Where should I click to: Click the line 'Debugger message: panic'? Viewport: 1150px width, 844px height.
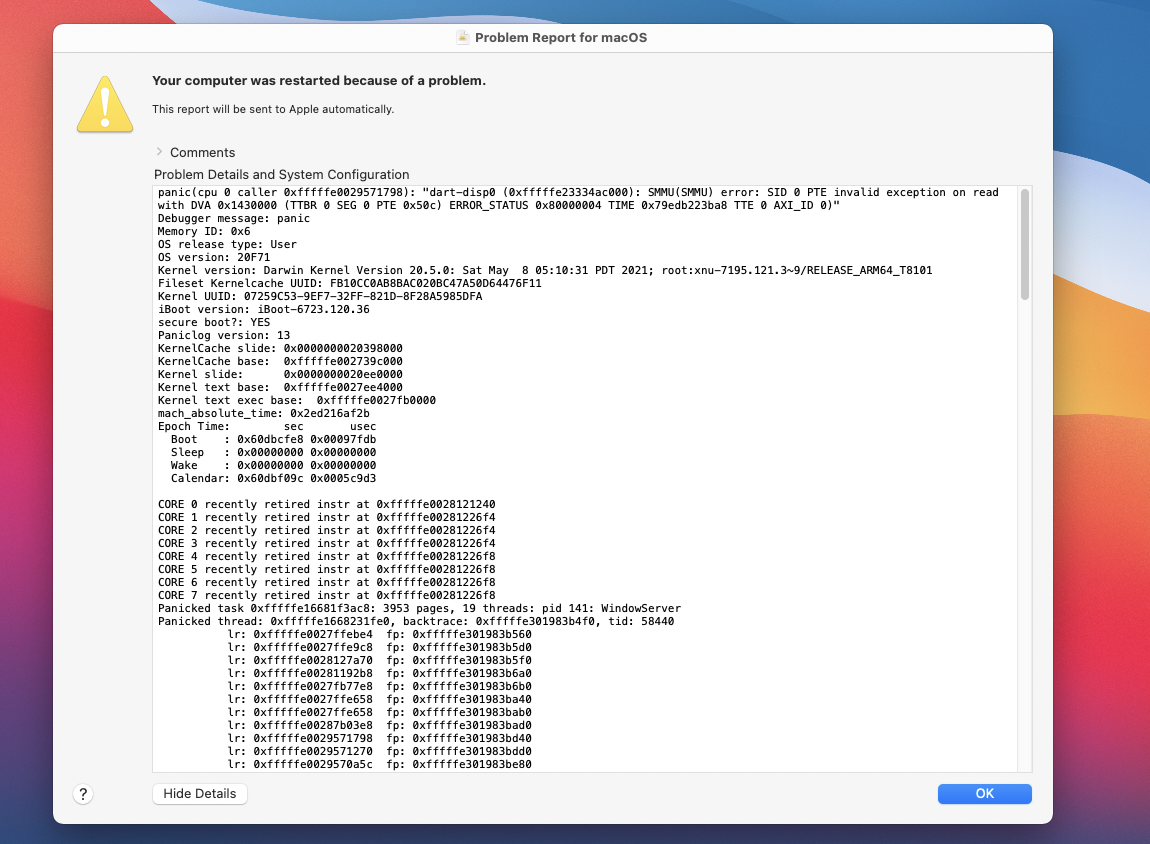point(234,219)
